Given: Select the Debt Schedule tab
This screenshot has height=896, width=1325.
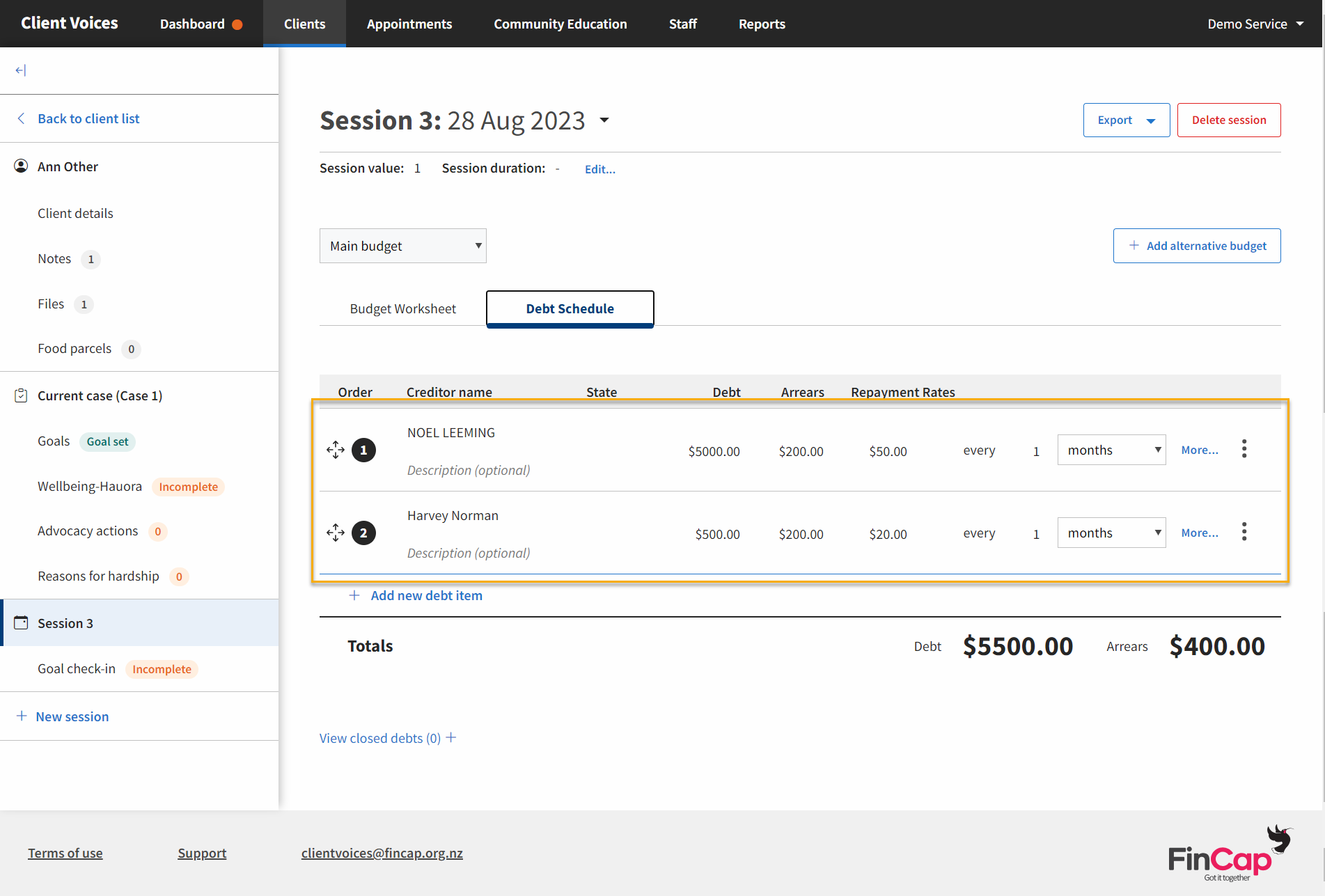Looking at the screenshot, I should pos(570,308).
